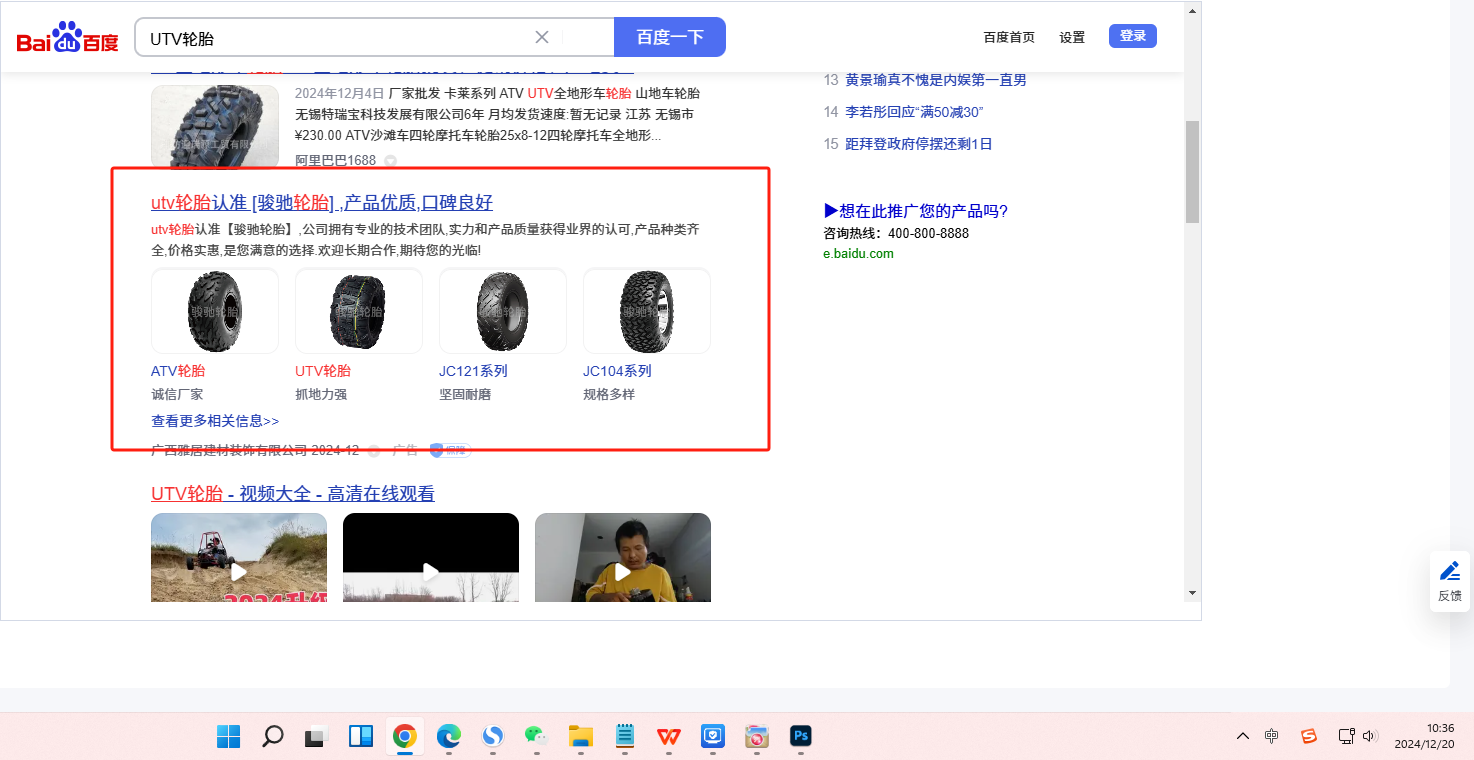Open Photoshop from the taskbar
1474x760 pixels.
(x=800, y=737)
